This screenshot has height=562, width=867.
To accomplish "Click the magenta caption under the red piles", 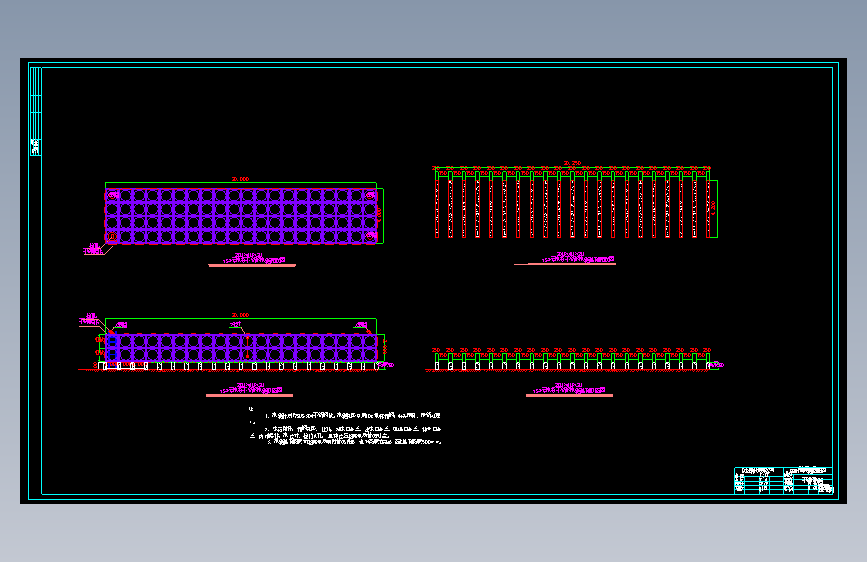I will (577, 257).
